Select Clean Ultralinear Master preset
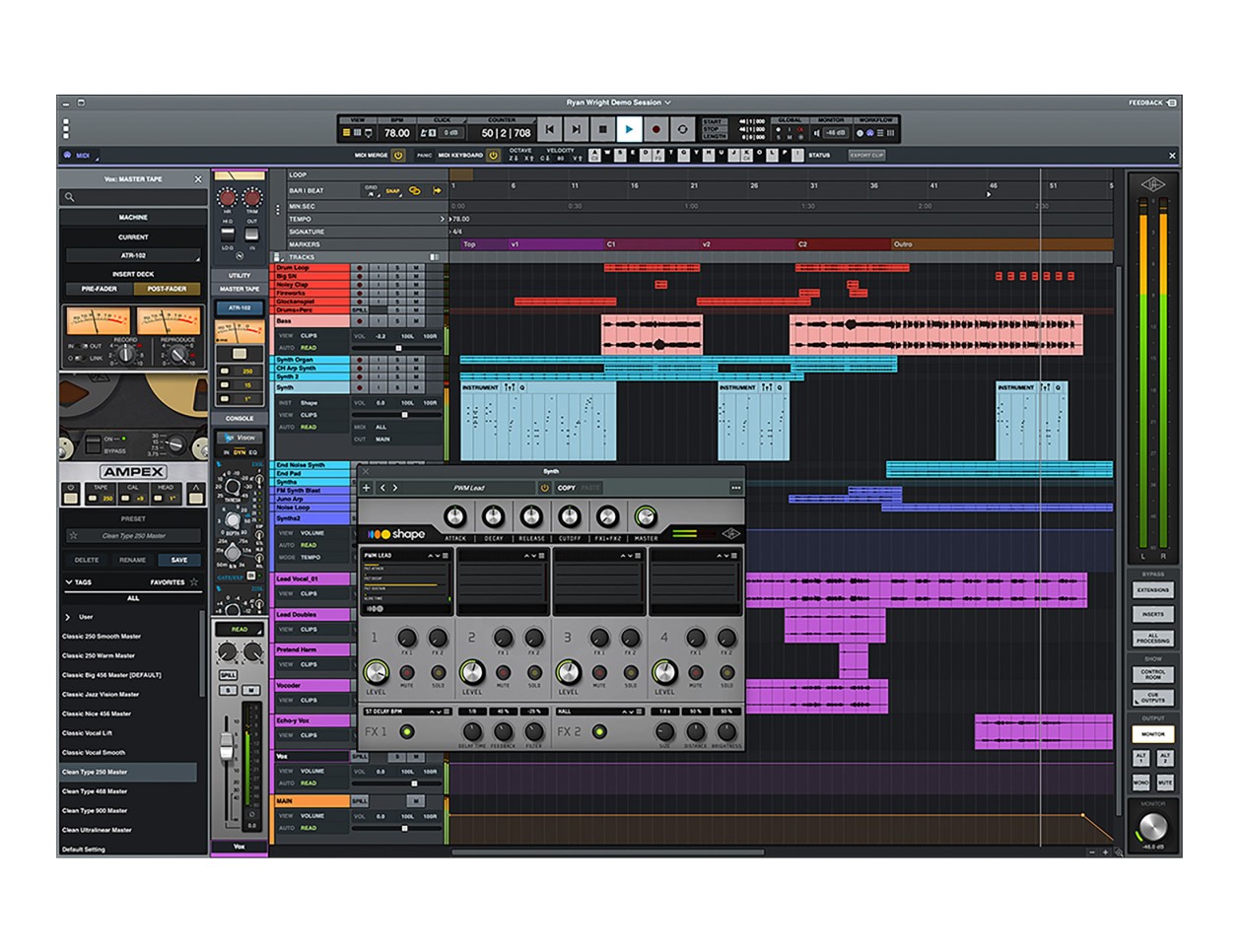This screenshot has height=952, width=1239. click(x=98, y=830)
